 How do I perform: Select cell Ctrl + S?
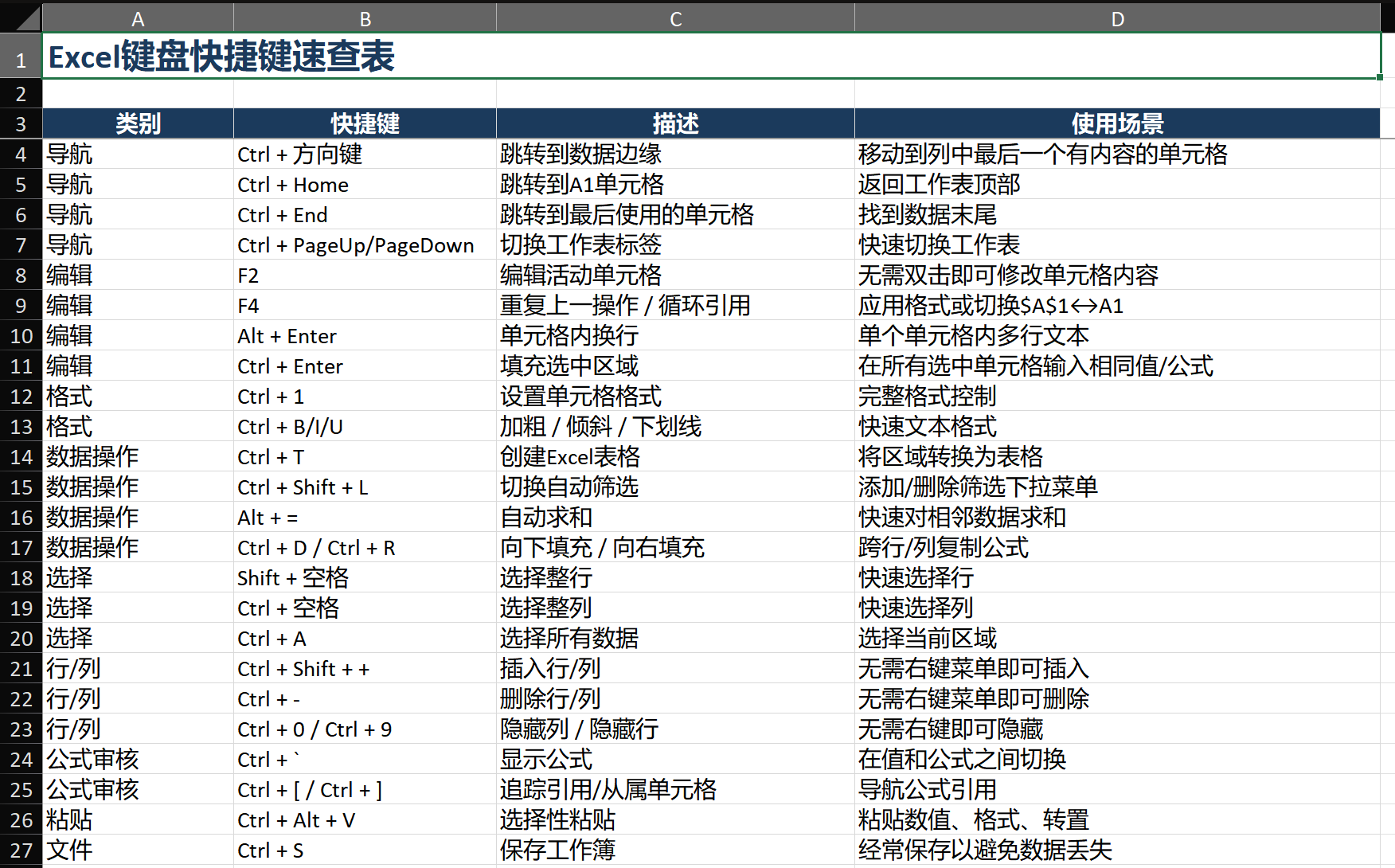click(x=365, y=850)
